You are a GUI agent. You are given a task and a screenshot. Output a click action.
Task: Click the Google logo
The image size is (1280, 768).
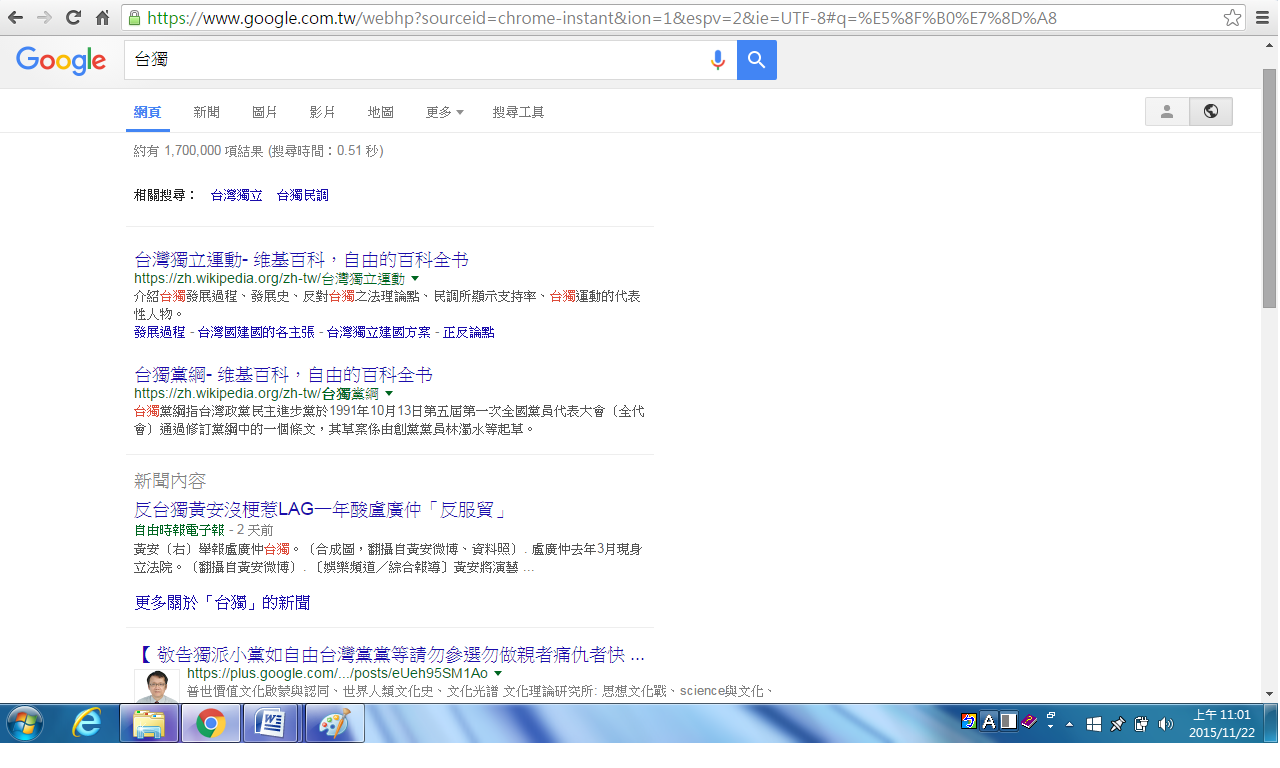tap(61, 61)
